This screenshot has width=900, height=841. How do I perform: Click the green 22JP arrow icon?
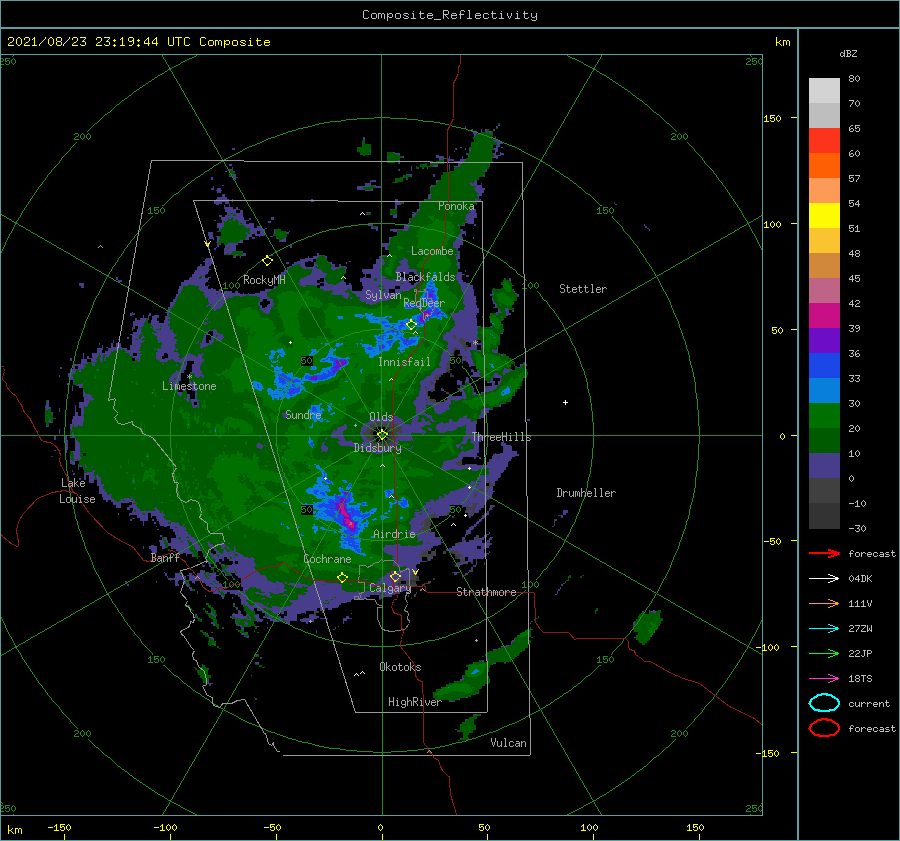coord(824,653)
